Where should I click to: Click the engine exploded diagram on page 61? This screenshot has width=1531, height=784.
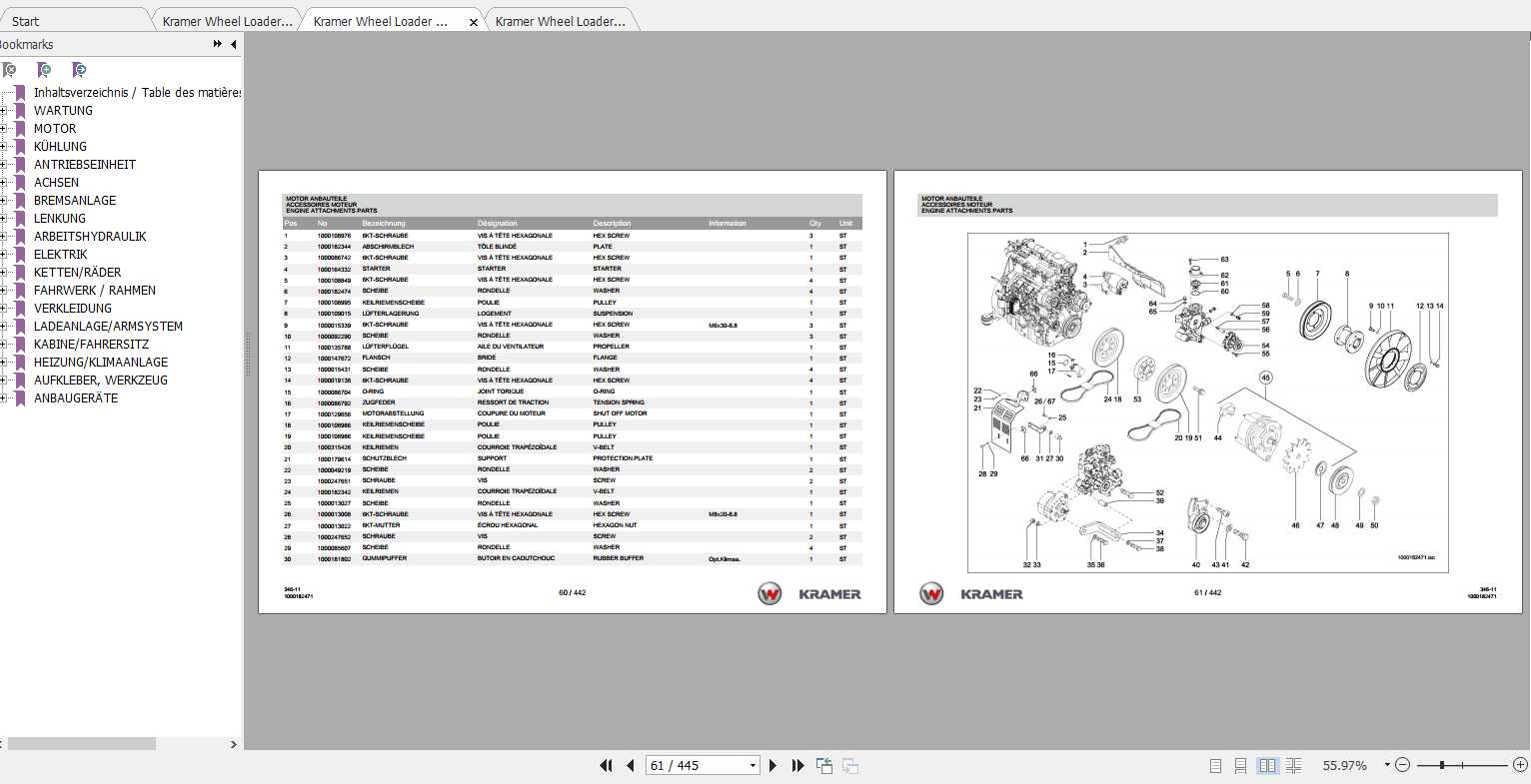(x=1208, y=402)
